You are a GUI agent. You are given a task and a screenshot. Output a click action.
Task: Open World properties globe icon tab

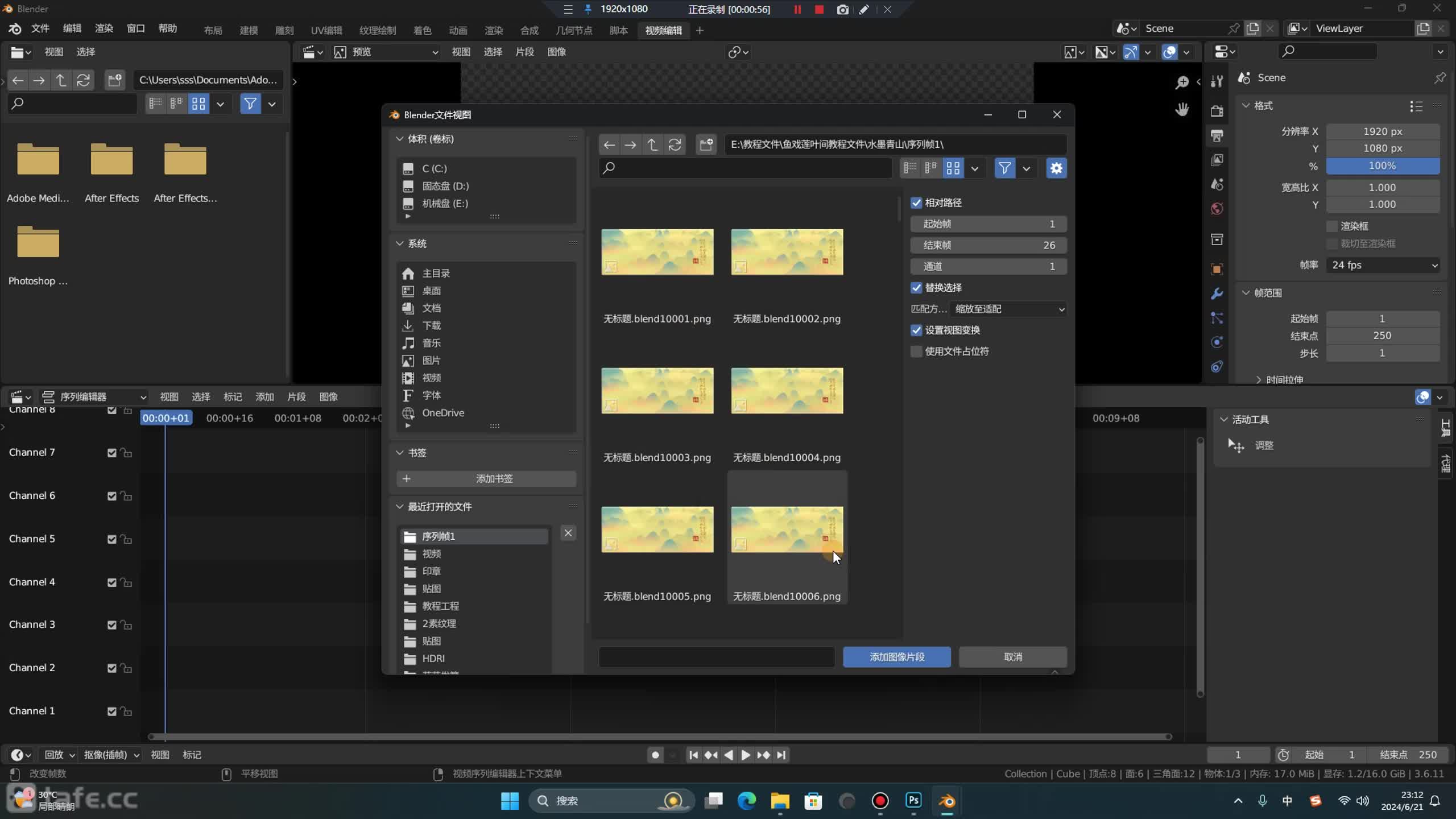coord(1217,209)
